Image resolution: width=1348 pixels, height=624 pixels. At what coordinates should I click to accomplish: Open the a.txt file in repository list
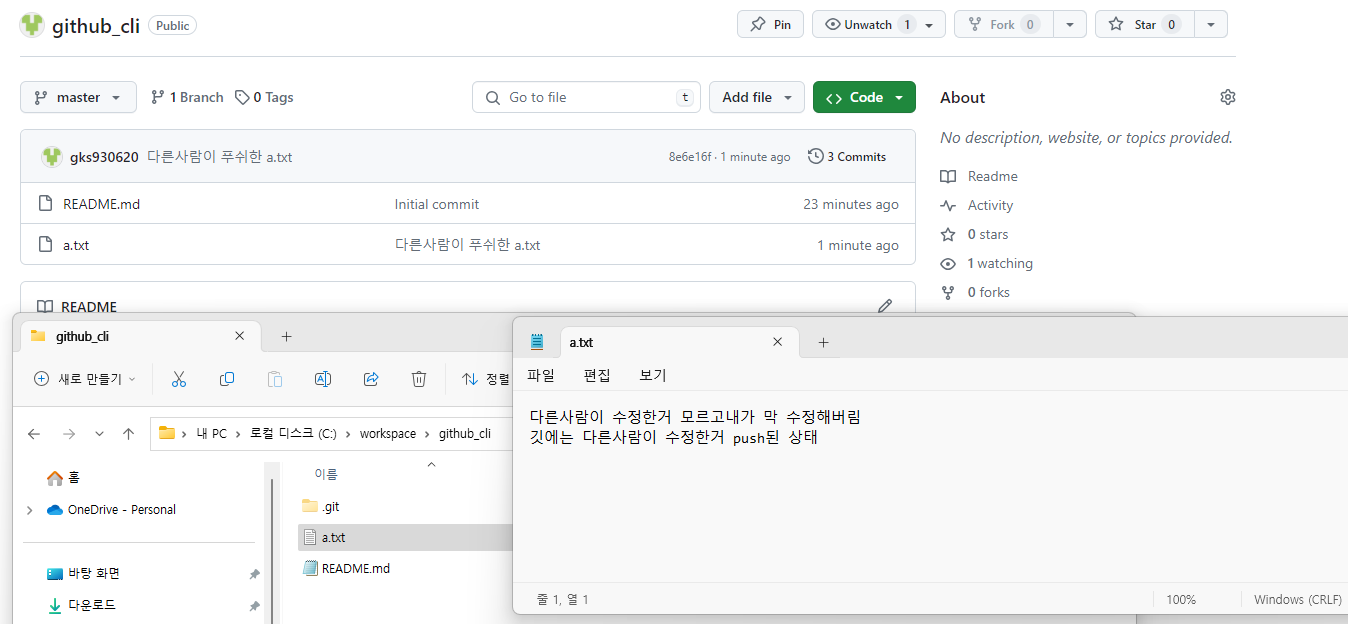[76, 245]
